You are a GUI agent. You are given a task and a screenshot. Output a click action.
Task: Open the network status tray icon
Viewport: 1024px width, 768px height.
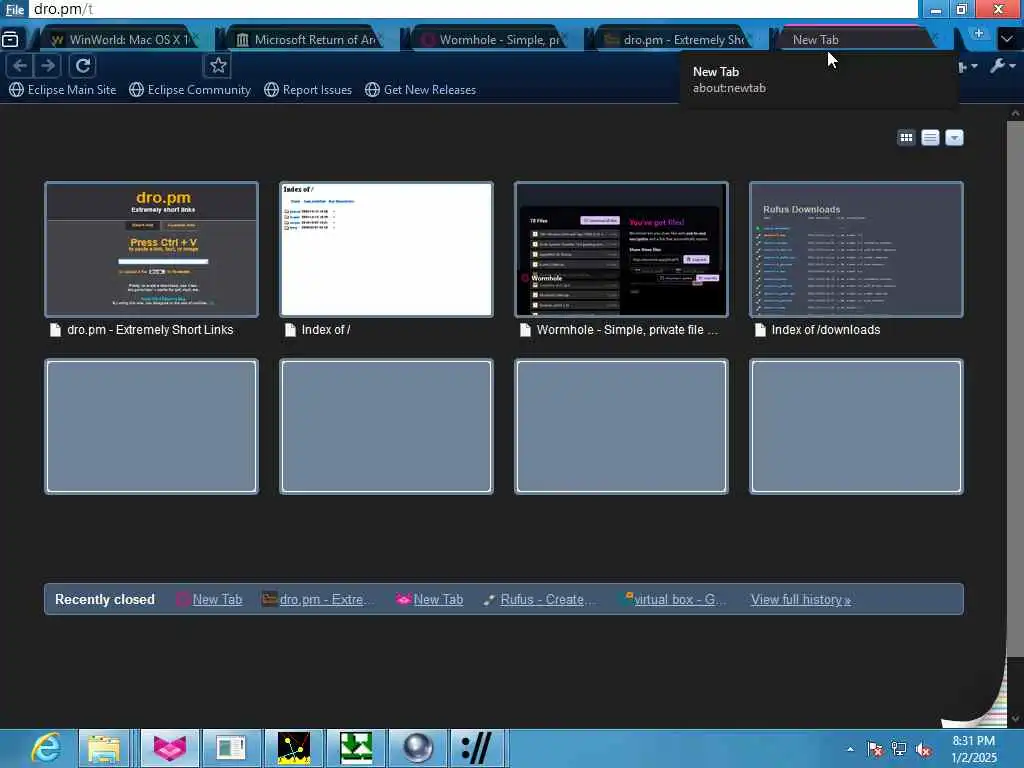899,749
